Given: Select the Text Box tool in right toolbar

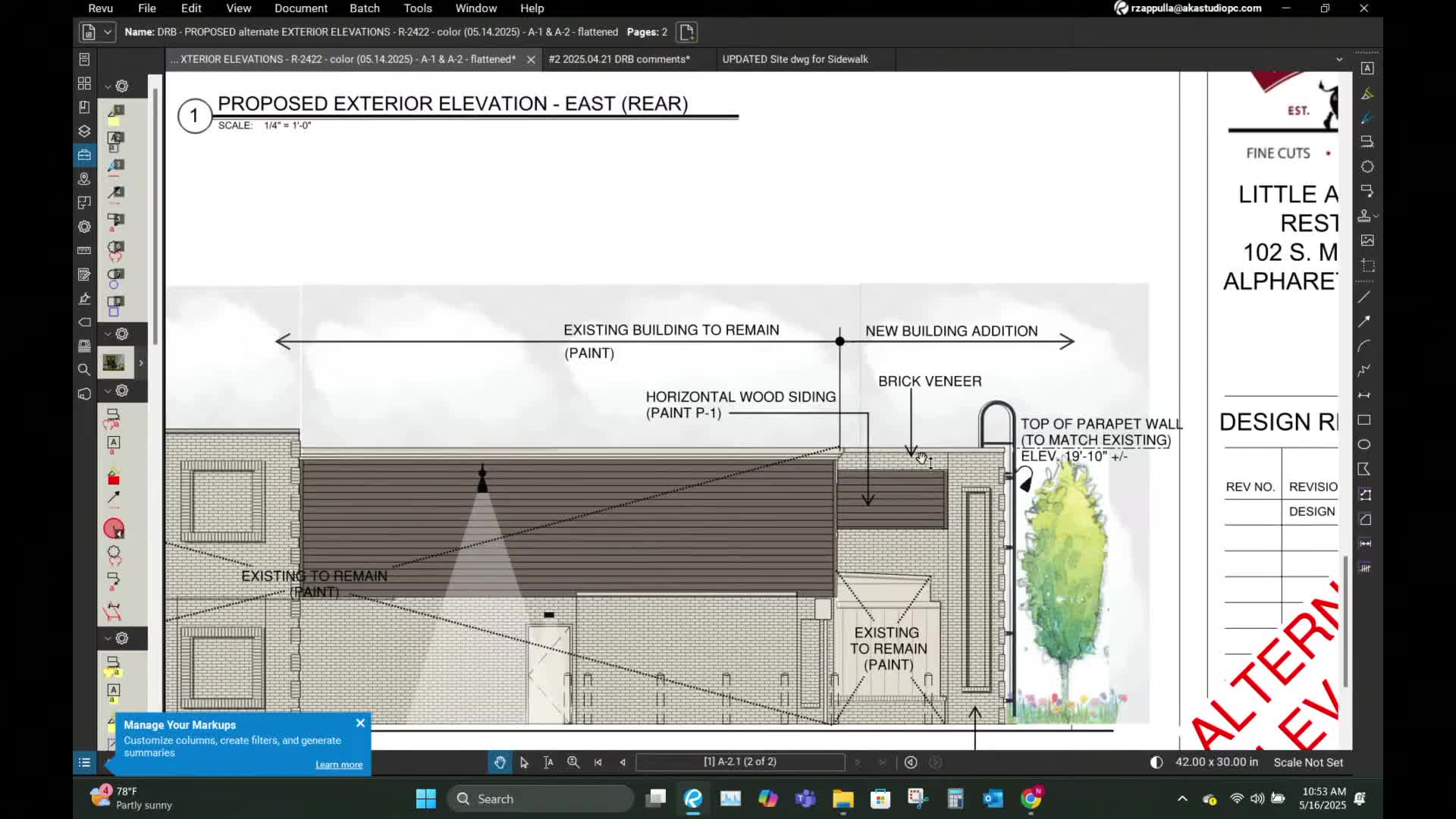Looking at the screenshot, I should [x=1367, y=68].
